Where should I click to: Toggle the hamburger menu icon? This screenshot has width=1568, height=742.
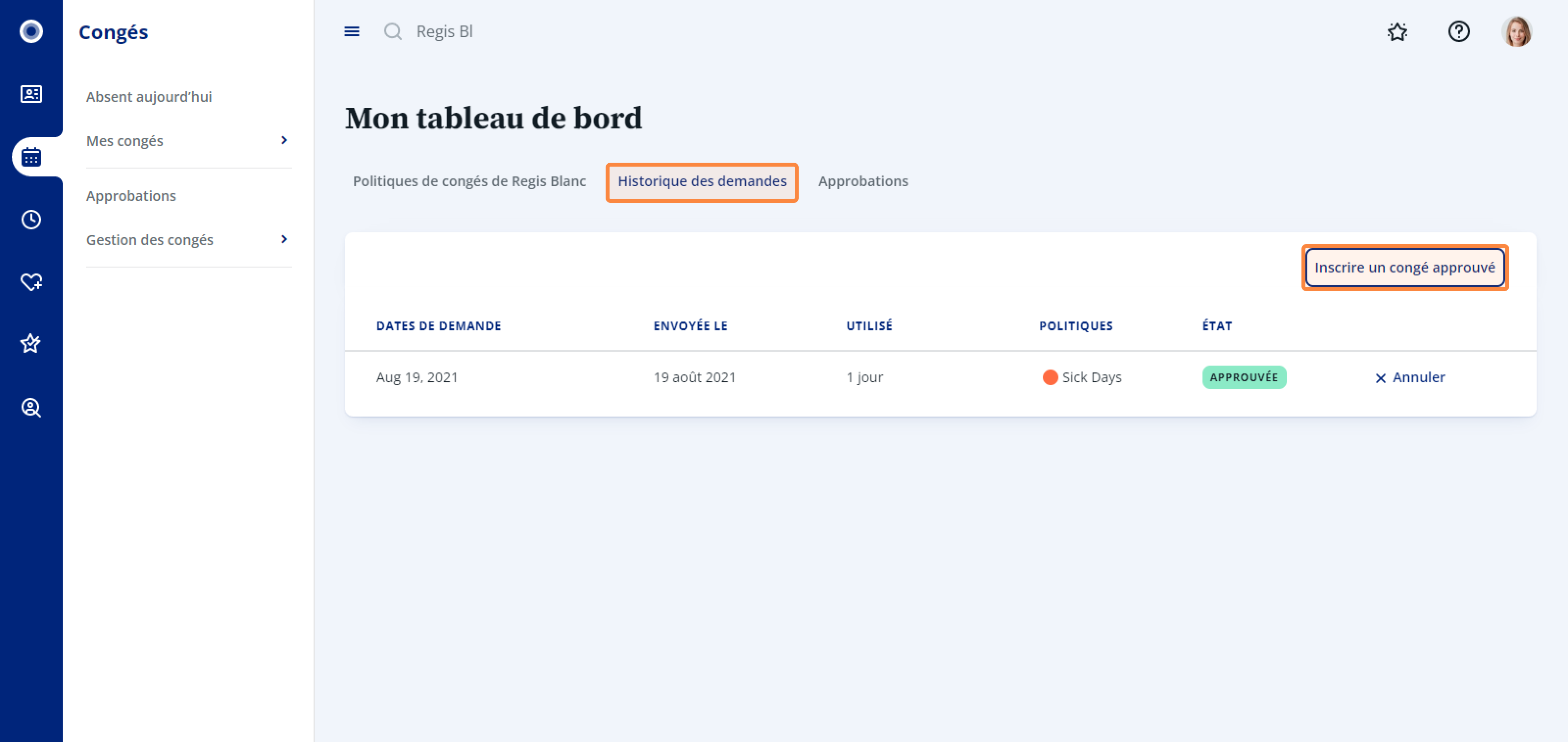(351, 31)
